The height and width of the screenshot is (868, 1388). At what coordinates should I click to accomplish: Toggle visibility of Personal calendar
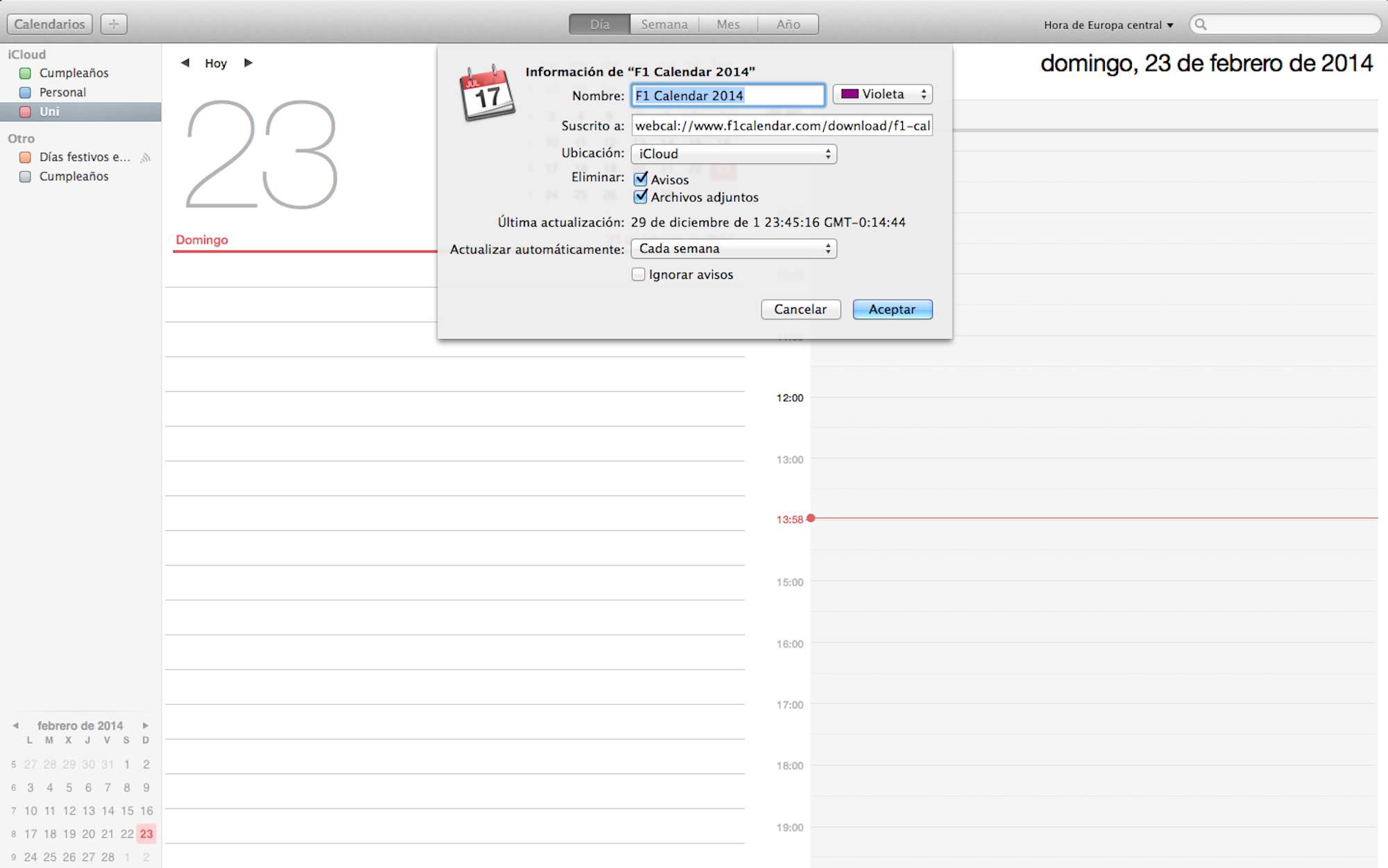(x=25, y=92)
